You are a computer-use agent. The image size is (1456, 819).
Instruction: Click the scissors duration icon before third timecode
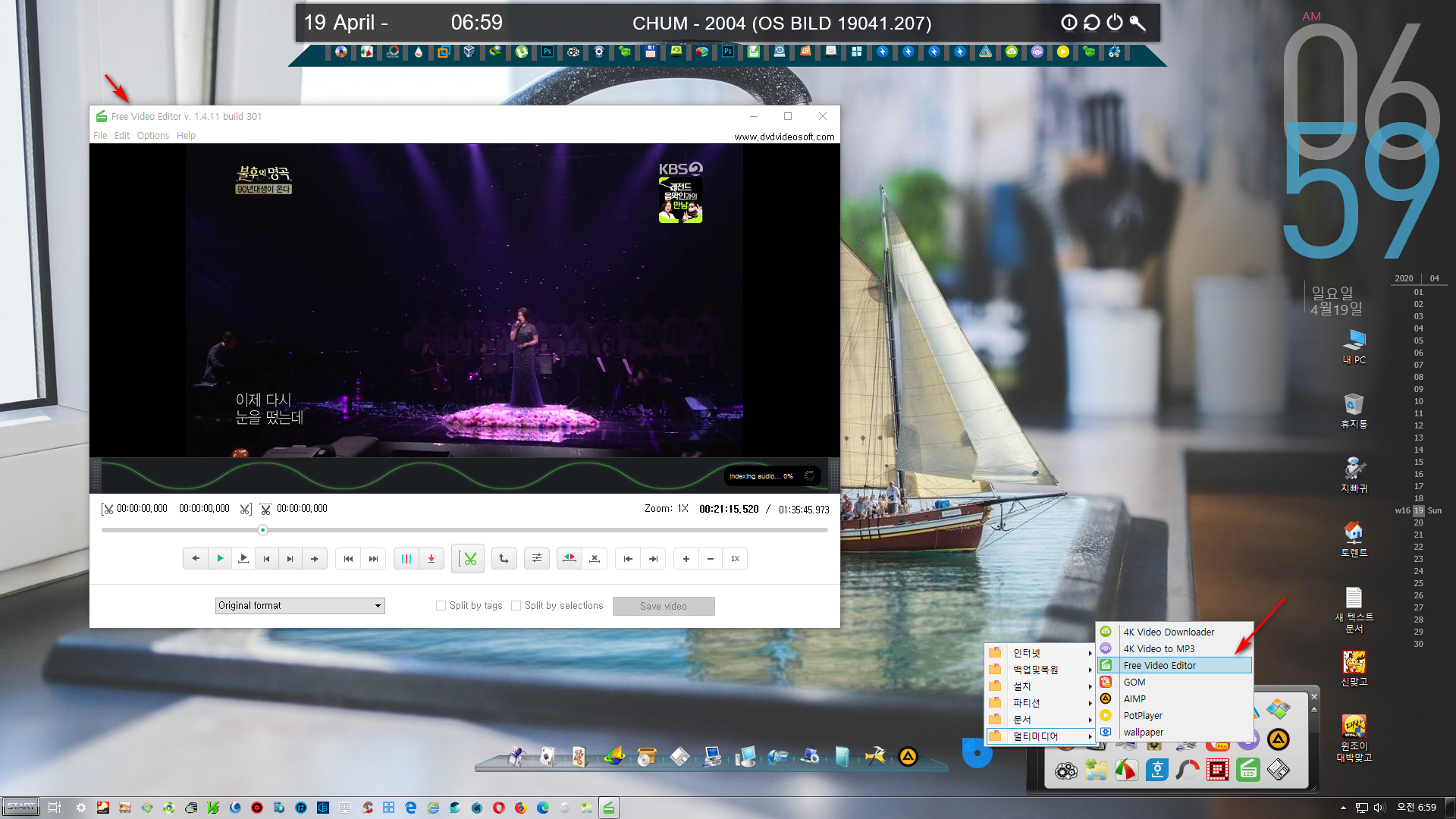265,509
